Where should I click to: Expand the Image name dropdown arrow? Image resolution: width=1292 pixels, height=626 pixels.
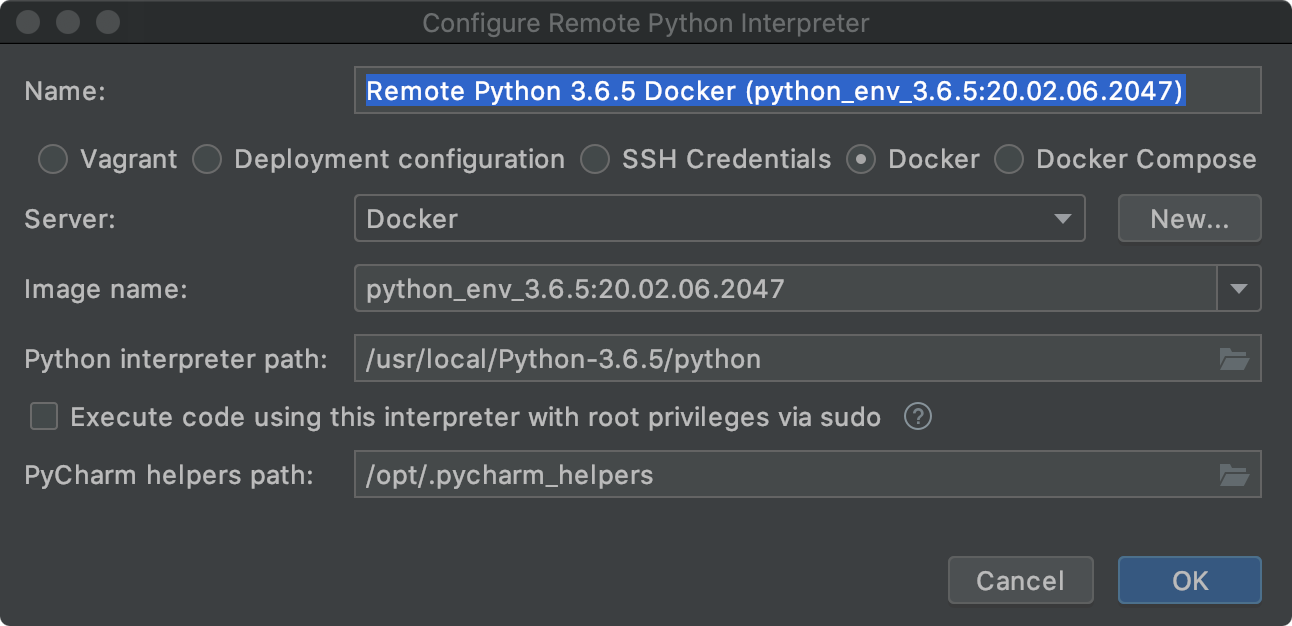[1239, 290]
